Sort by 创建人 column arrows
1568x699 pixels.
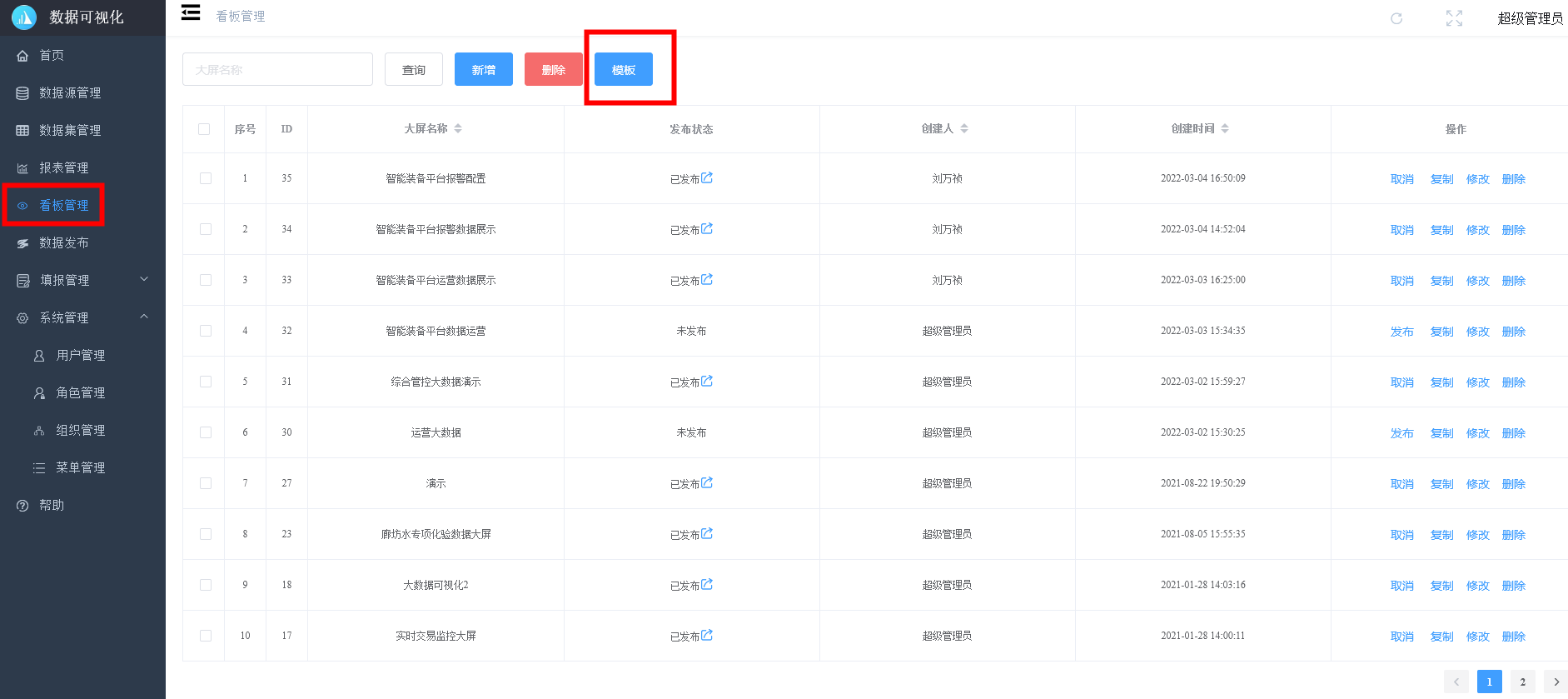(x=964, y=128)
